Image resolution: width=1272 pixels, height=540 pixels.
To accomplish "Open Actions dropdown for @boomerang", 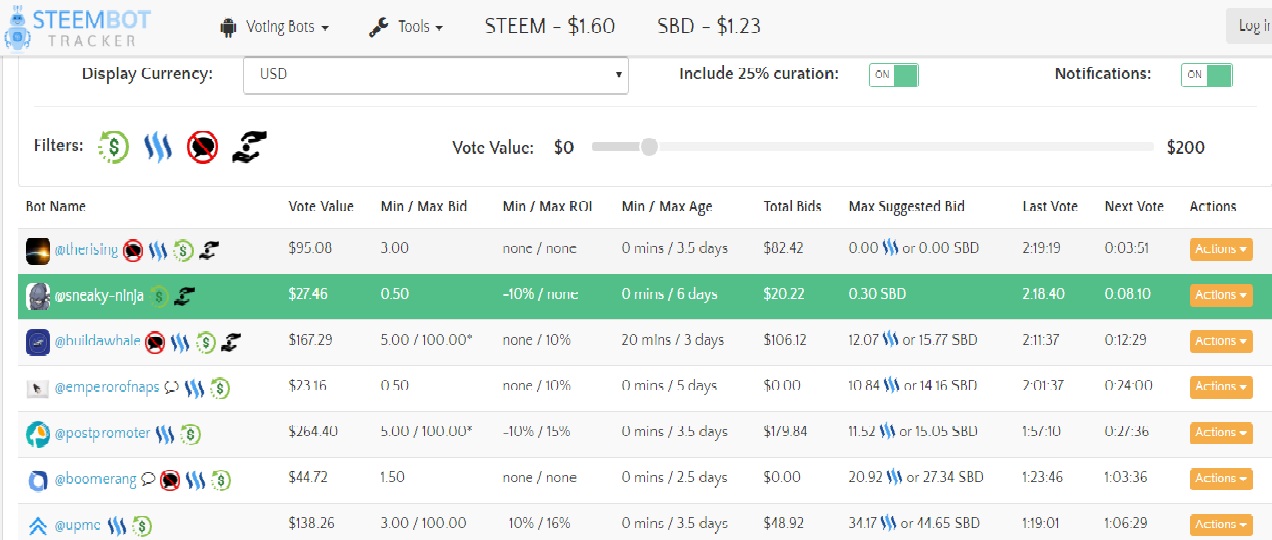I will click(1221, 479).
